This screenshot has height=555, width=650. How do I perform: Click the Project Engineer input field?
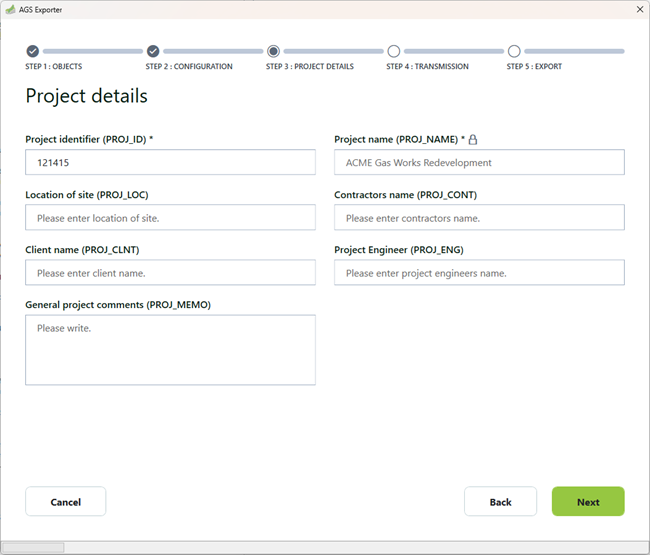coord(479,273)
